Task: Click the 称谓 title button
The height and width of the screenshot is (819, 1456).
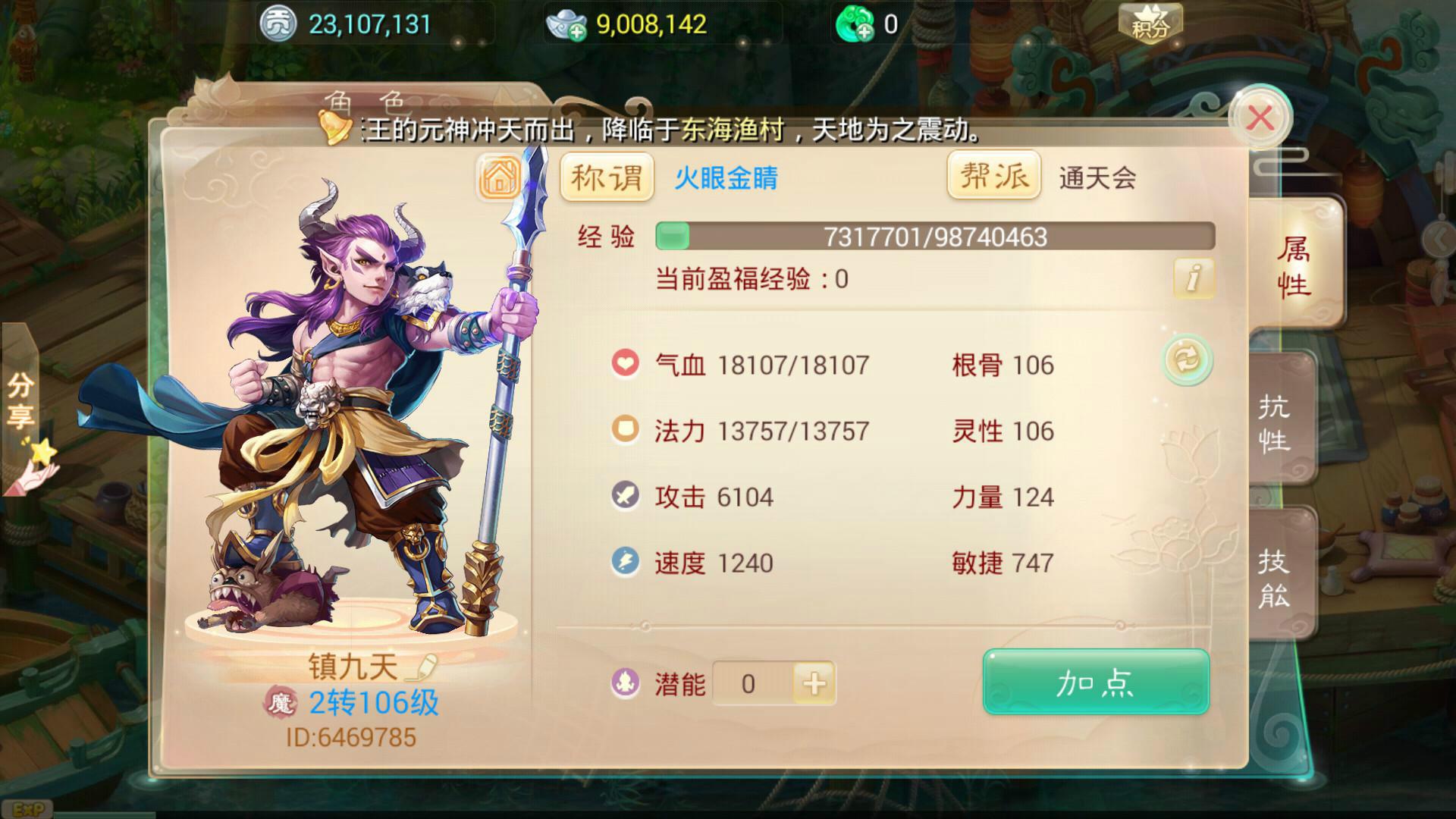Action: pos(607,178)
